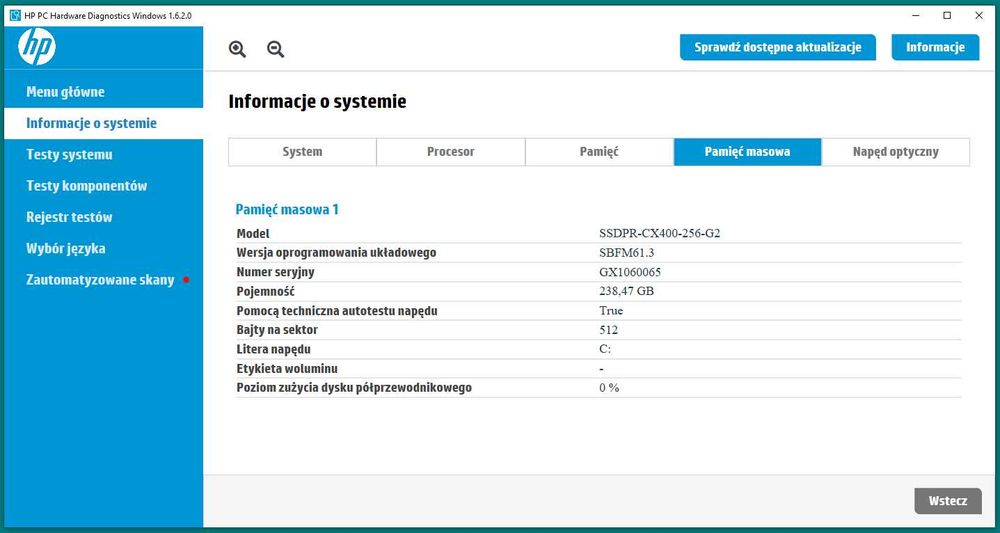
Task: Switch to the Procesor tab
Action: (451, 152)
